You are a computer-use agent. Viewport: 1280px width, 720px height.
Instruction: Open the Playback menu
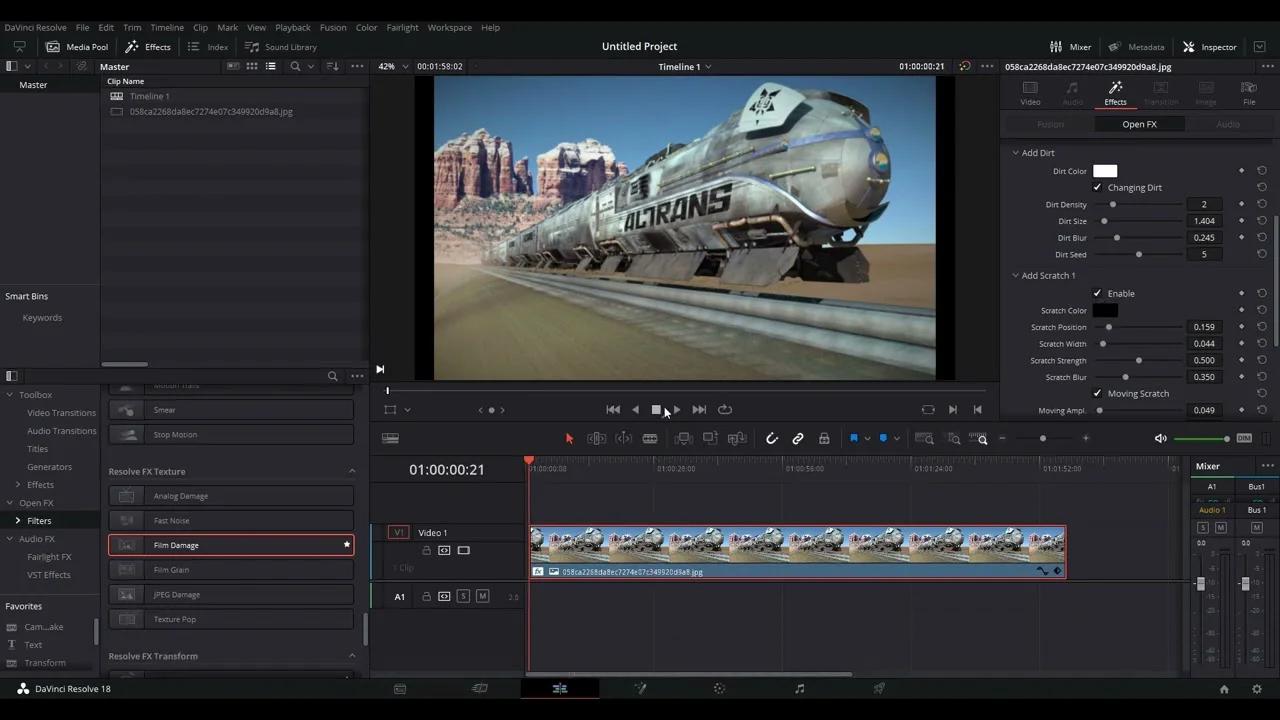(292, 27)
